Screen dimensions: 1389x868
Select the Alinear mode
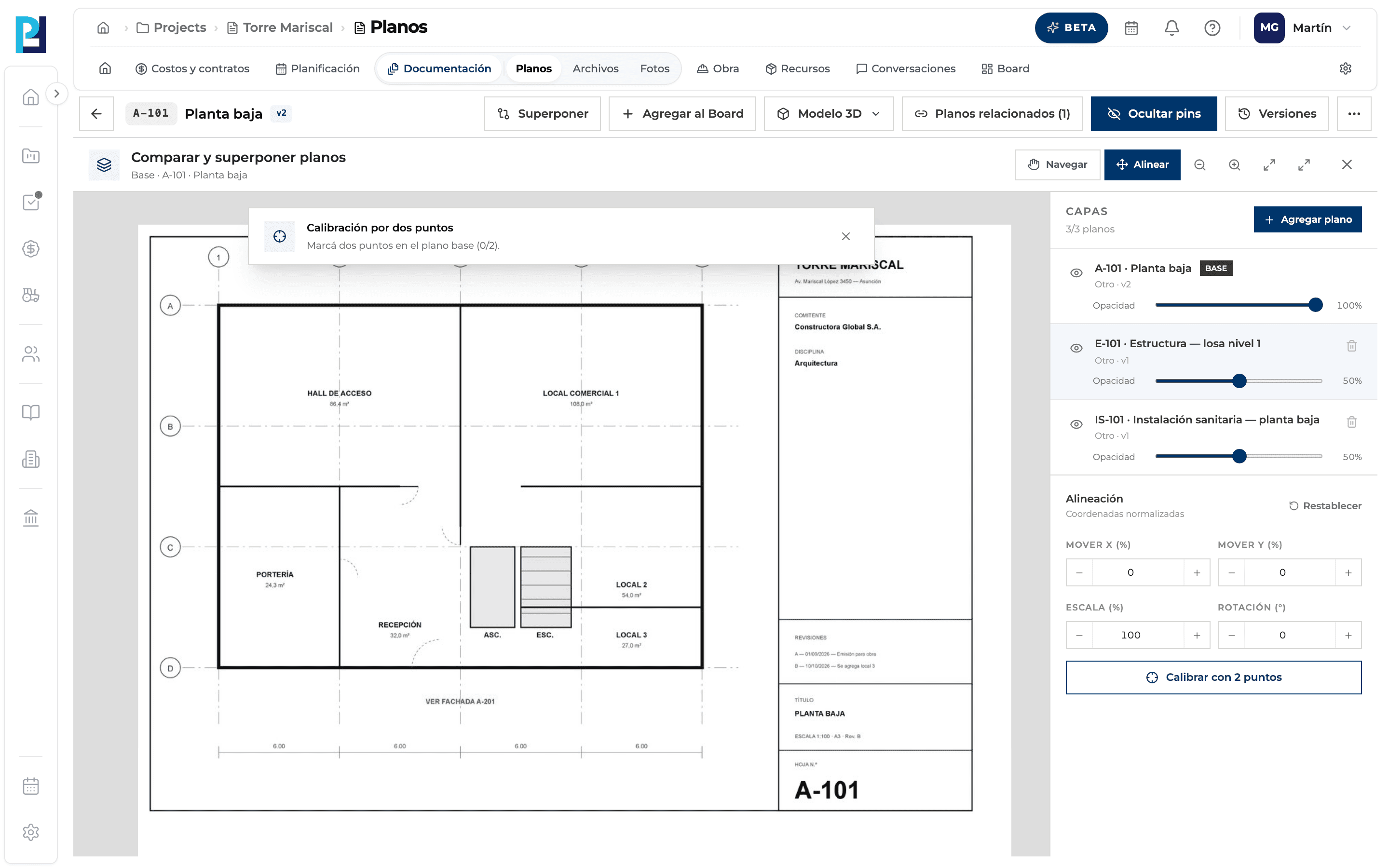click(x=1142, y=165)
